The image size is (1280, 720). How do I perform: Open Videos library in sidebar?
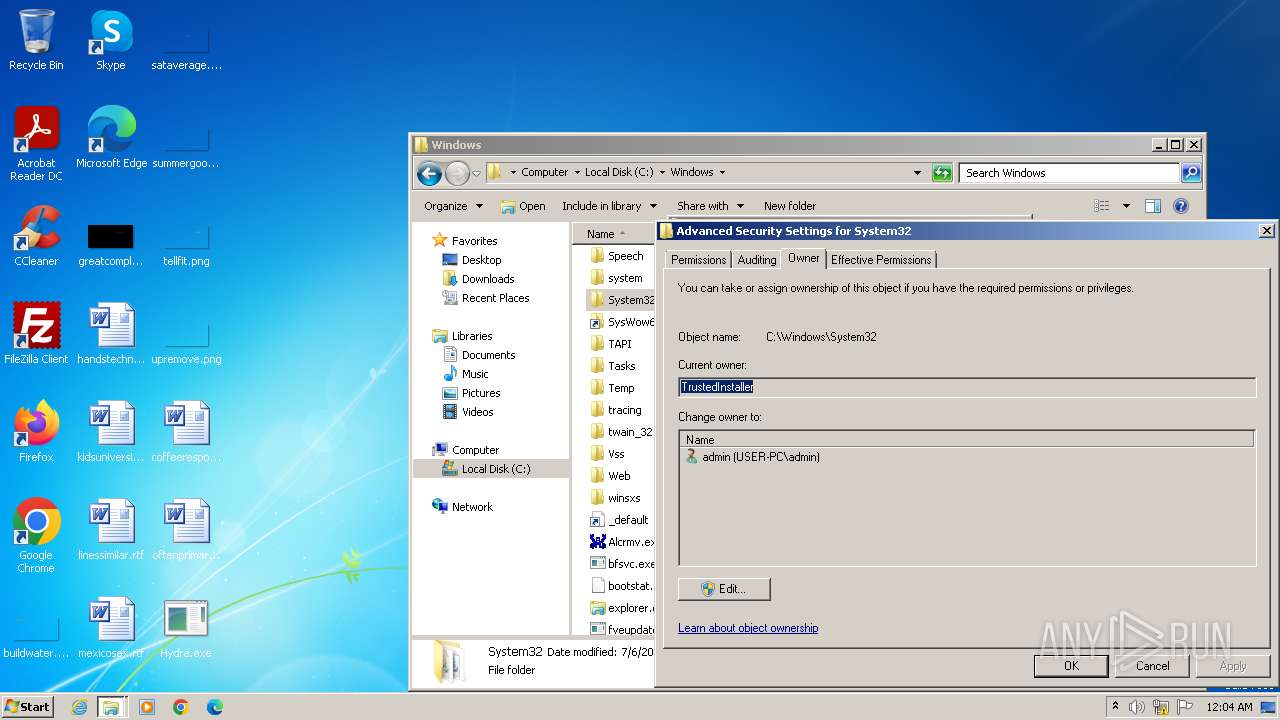click(477, 412)
